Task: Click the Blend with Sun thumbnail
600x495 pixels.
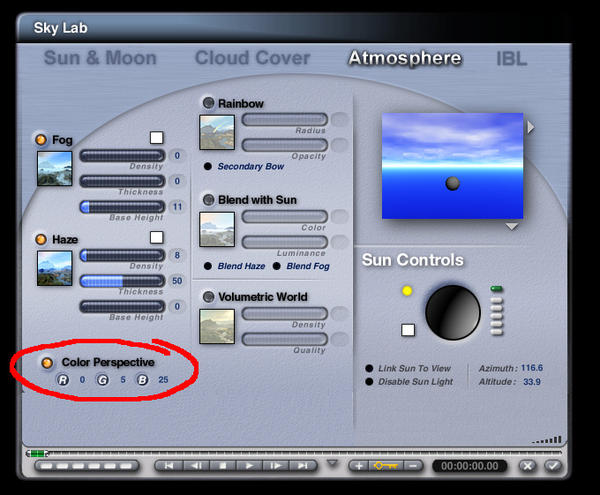Action: click(x=217, y=230)
